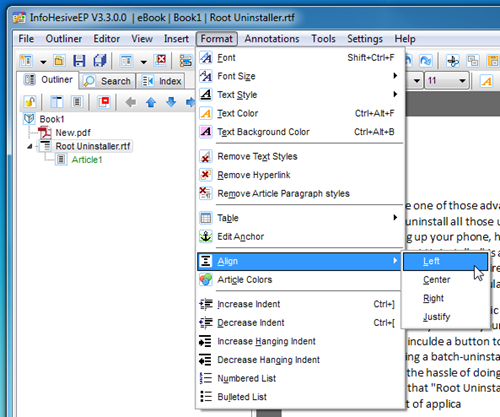Select Remove Text Styles
500x417 pixels.
point(300,156)
